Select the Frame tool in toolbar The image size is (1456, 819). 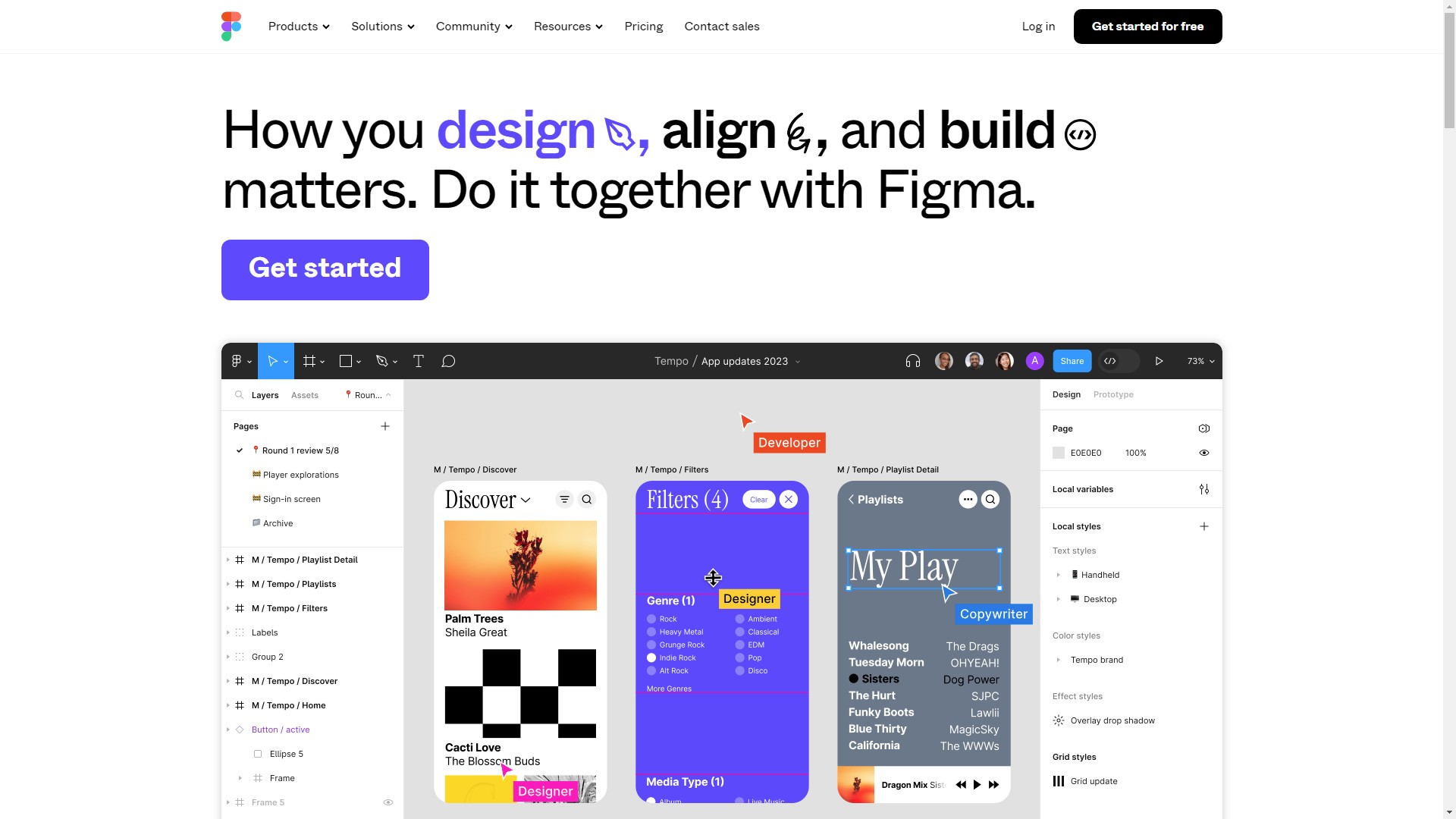pyautogui.click(x=310, y=361)
